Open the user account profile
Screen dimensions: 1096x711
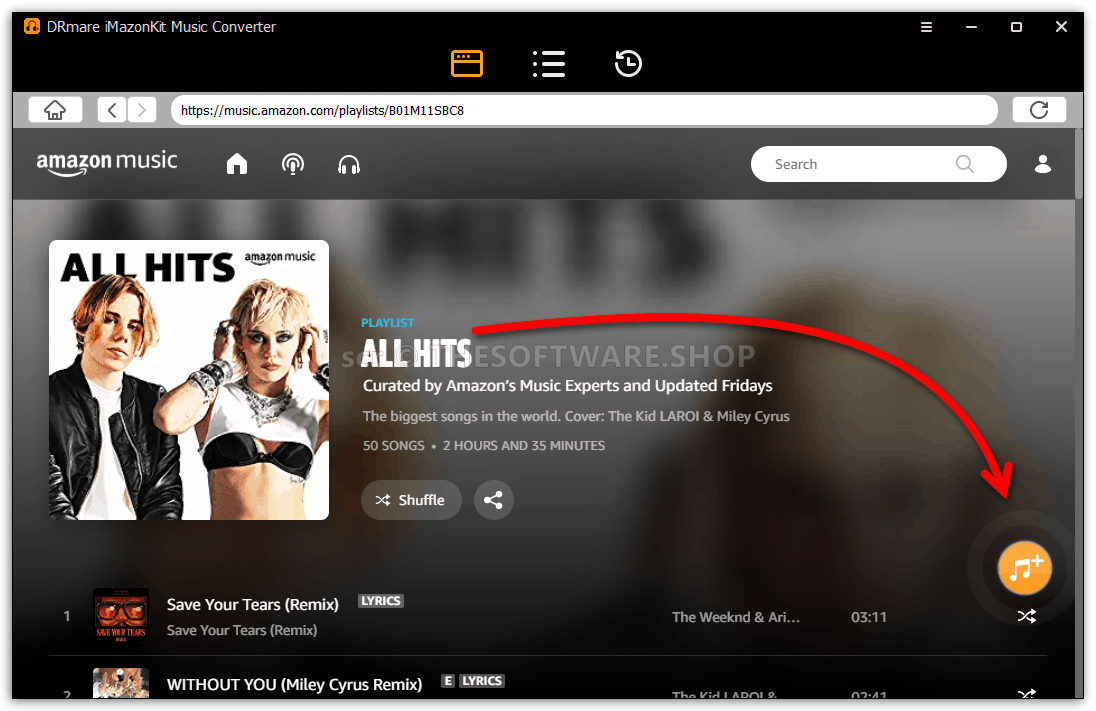[x=1043, y=164]
